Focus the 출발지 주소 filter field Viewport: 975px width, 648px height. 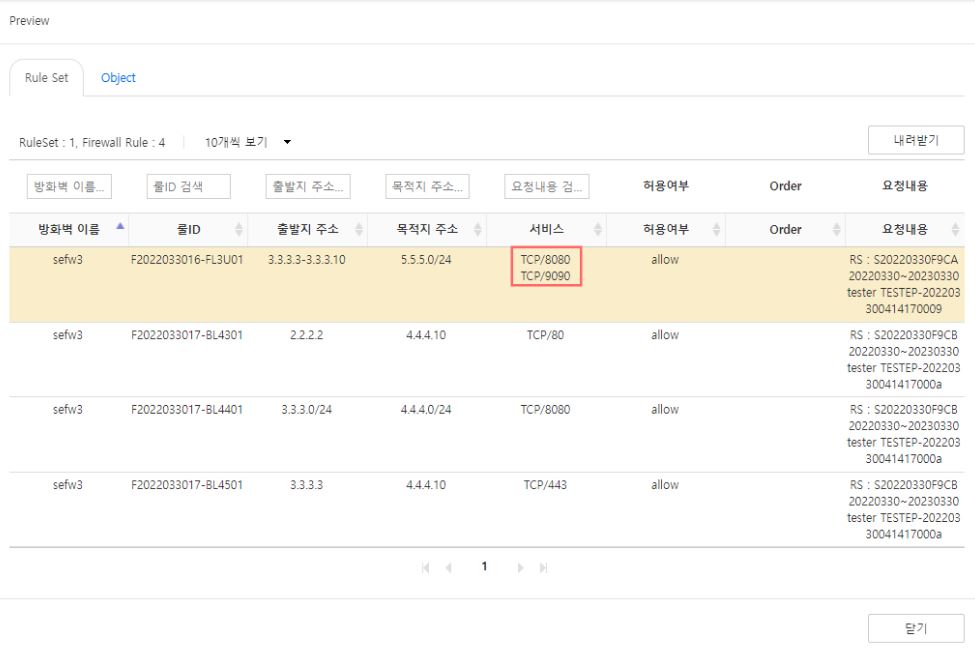(308, 187)
